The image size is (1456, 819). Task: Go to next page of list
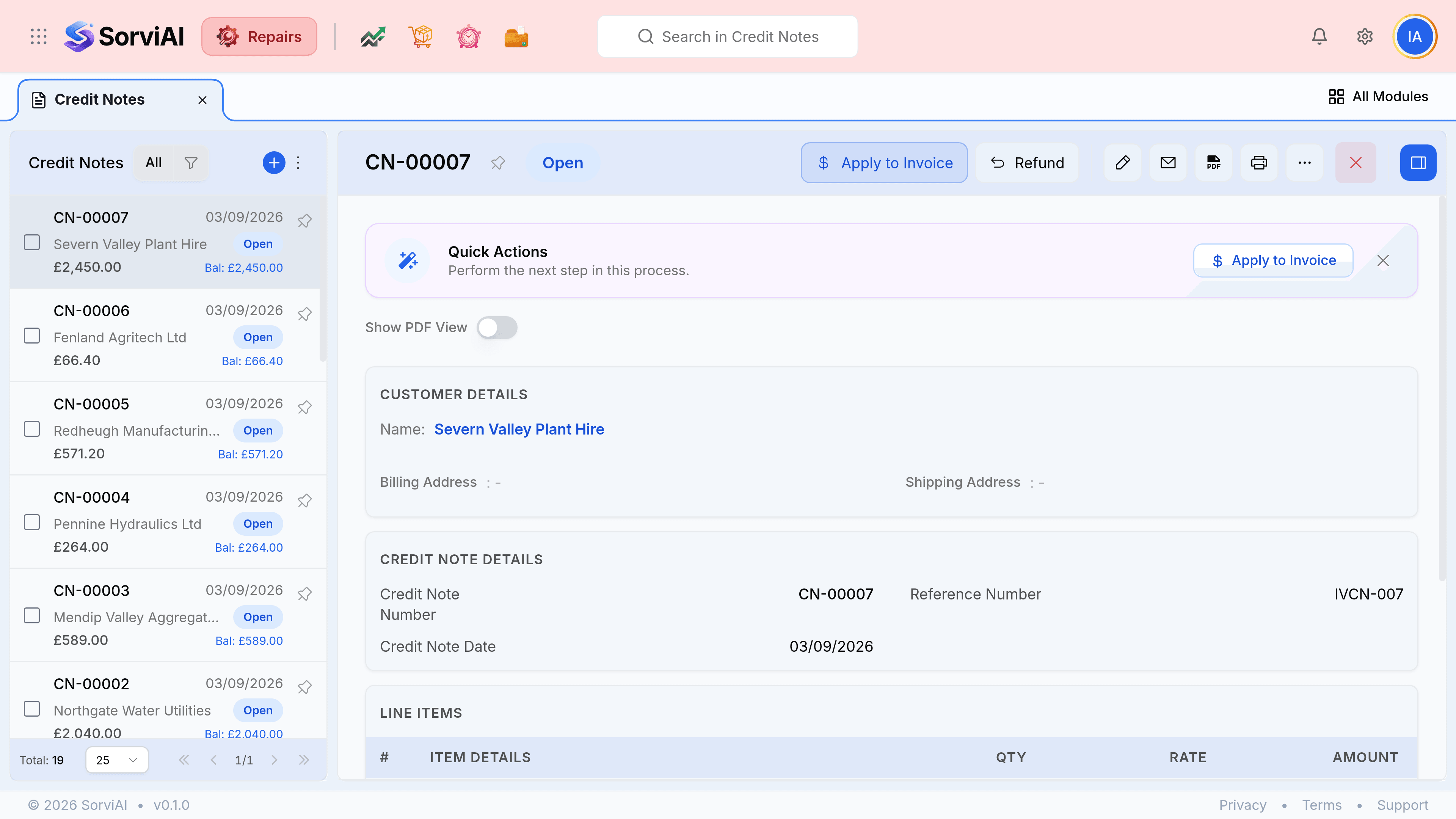click(274, 760)
